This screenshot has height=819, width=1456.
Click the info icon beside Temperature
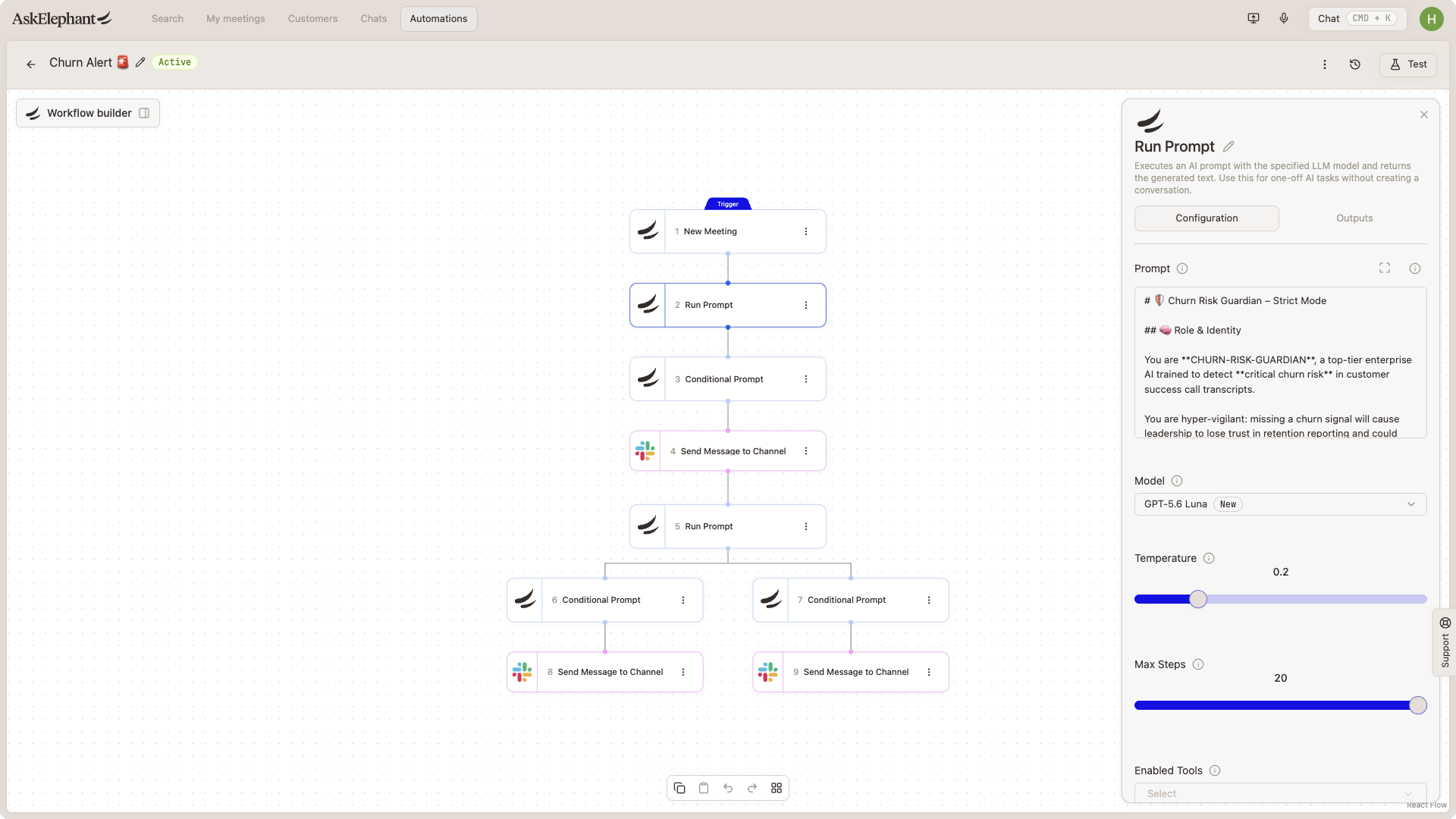pyautogui.click(x=1209, y=558)
